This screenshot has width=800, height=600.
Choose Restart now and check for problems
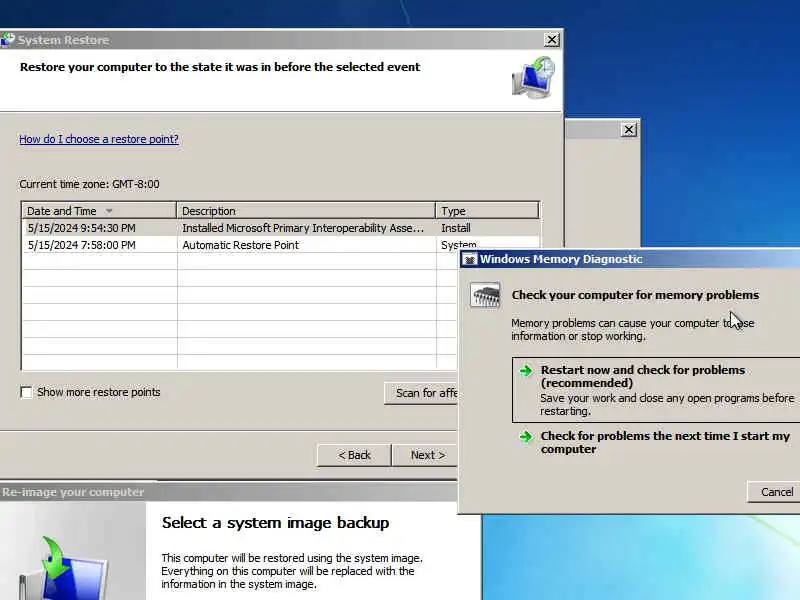pyautogui.click(x=656, y=390)
